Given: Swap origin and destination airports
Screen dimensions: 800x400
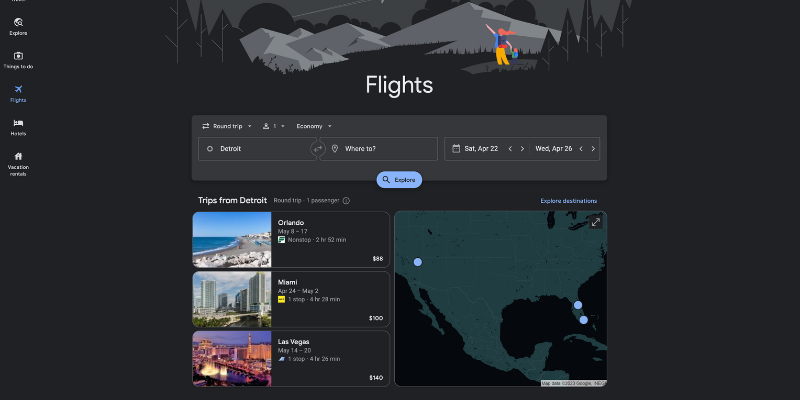Looking at the screenshot, I should 318,149.
